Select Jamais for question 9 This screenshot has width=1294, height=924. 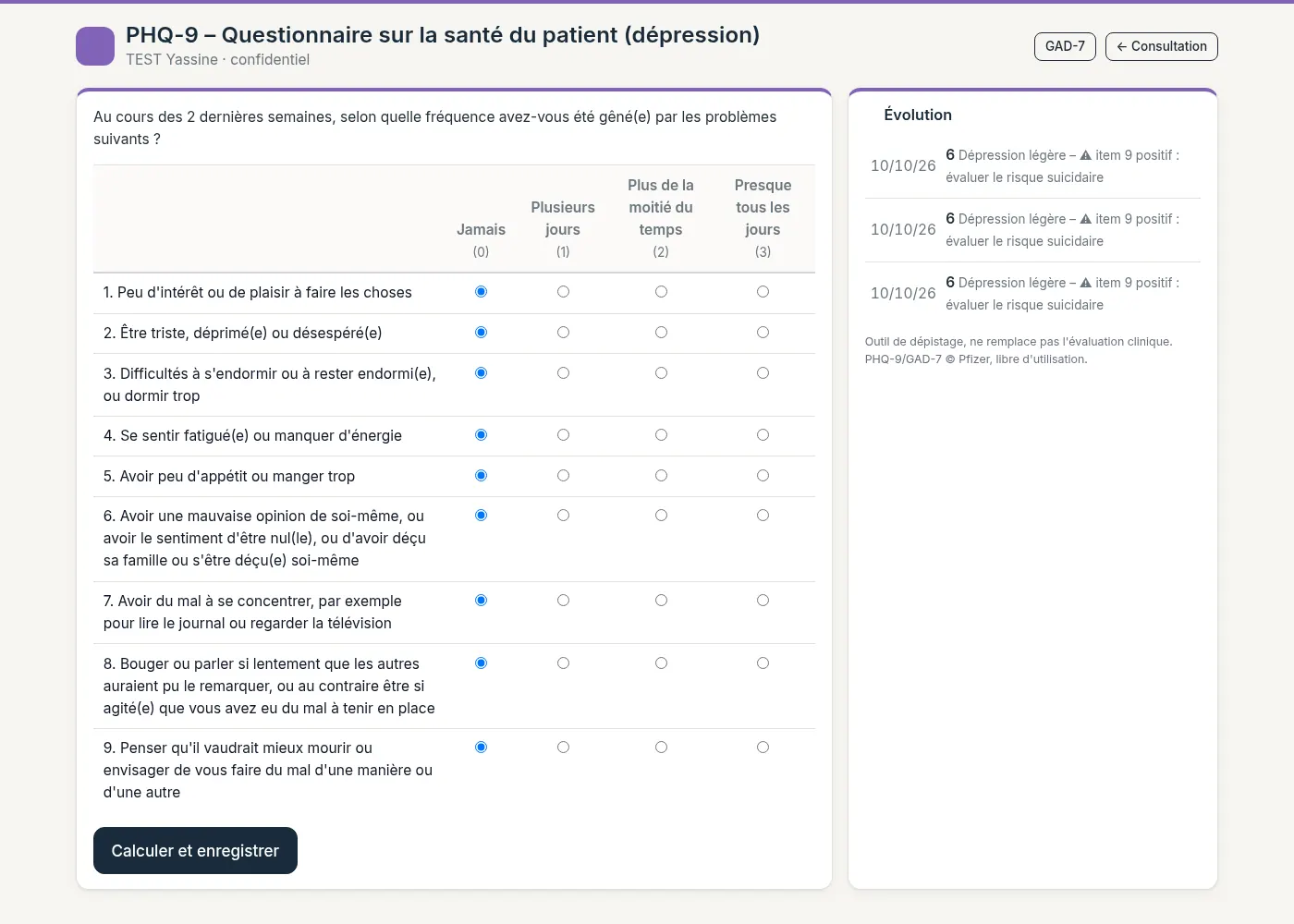tap(481, 748)
